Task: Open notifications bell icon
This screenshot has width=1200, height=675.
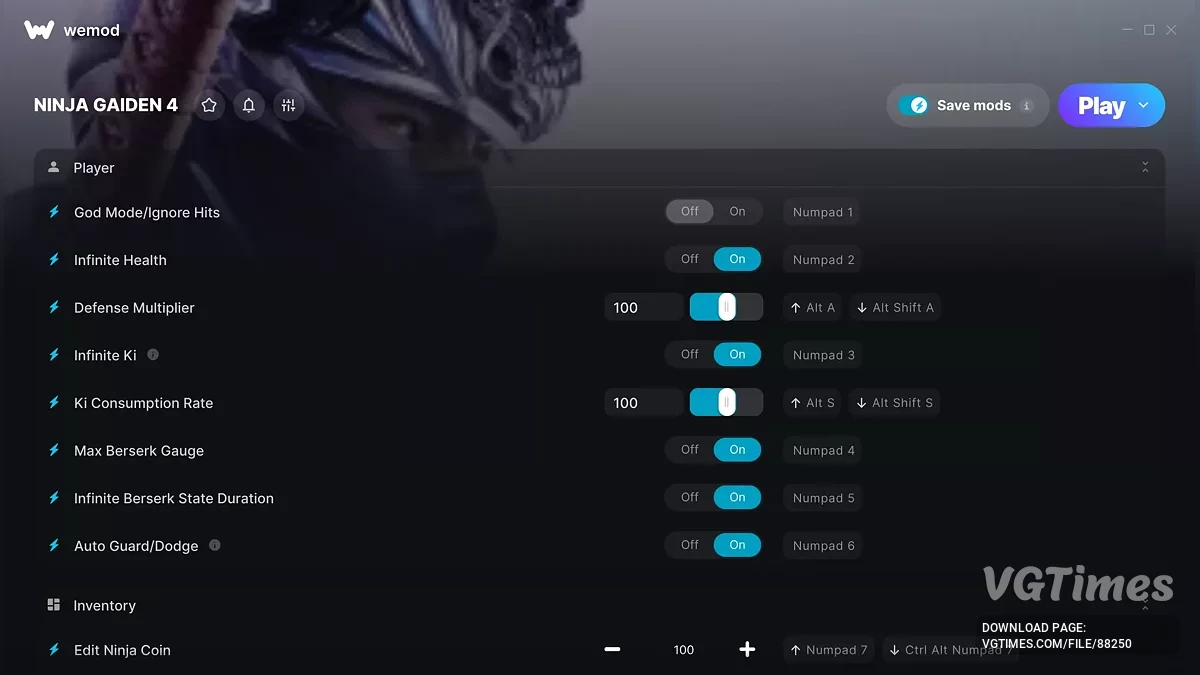Action: tap(249, 105)
